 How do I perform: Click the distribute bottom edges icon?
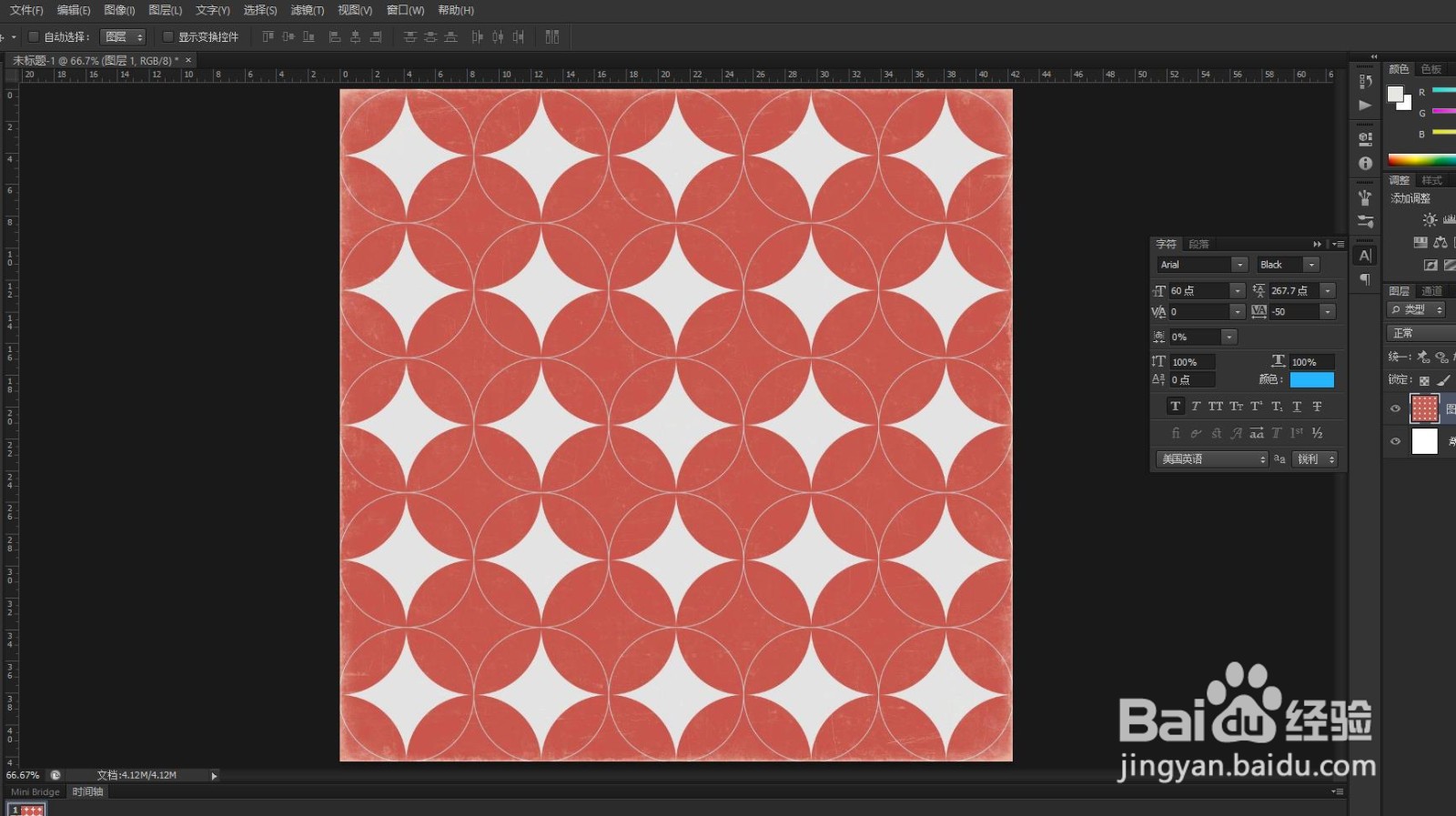coord(450,36)
